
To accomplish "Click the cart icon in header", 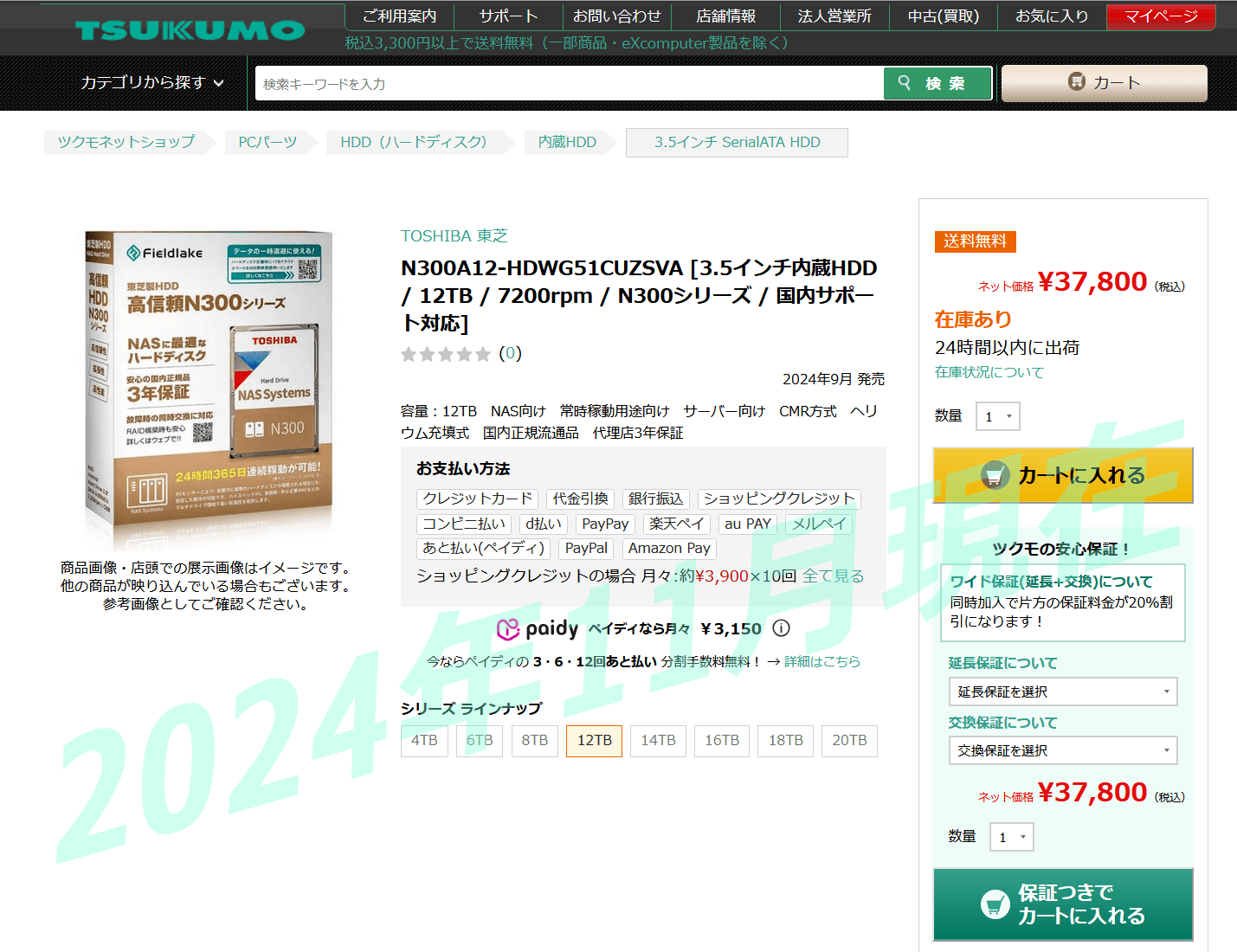I will click(1076, 81).
